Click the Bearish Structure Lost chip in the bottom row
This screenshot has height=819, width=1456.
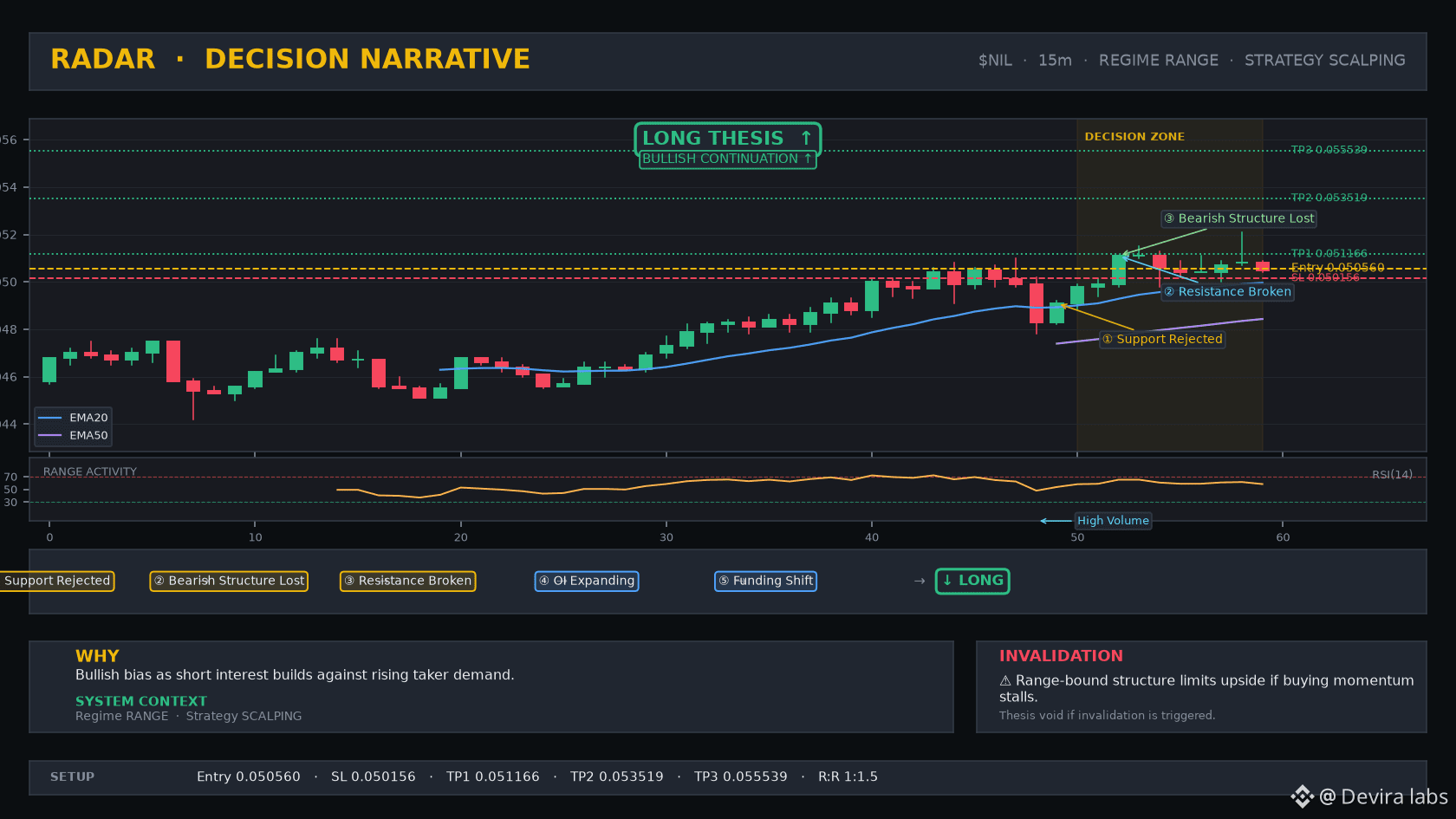[229, 581]
